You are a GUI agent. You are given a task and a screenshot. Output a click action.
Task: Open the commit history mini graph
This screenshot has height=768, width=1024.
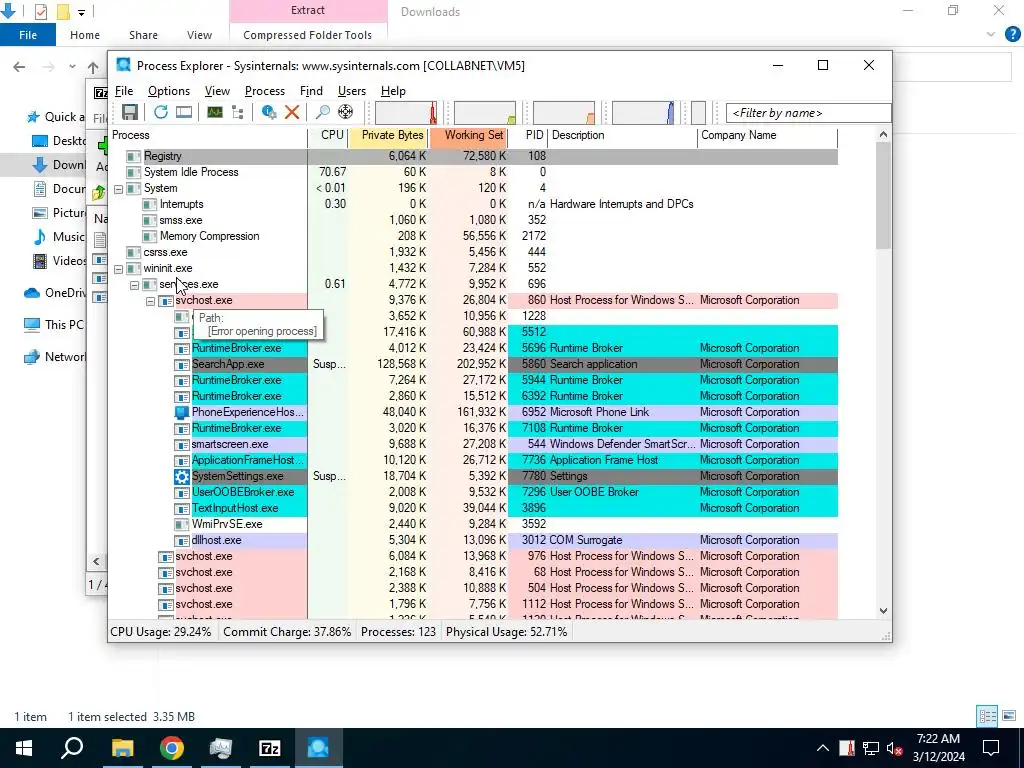pyautogui.click(x=485, y=112)
